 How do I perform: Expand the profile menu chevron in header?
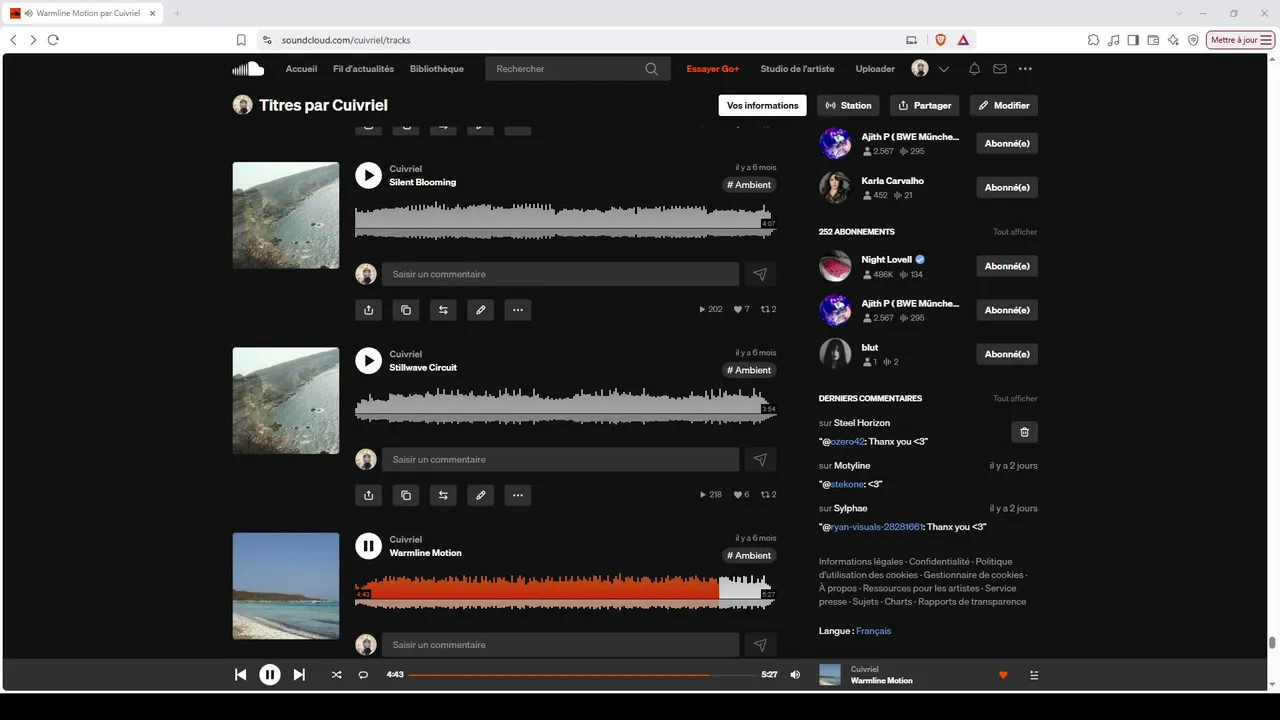pyautogui.click(x=944, y=69)
